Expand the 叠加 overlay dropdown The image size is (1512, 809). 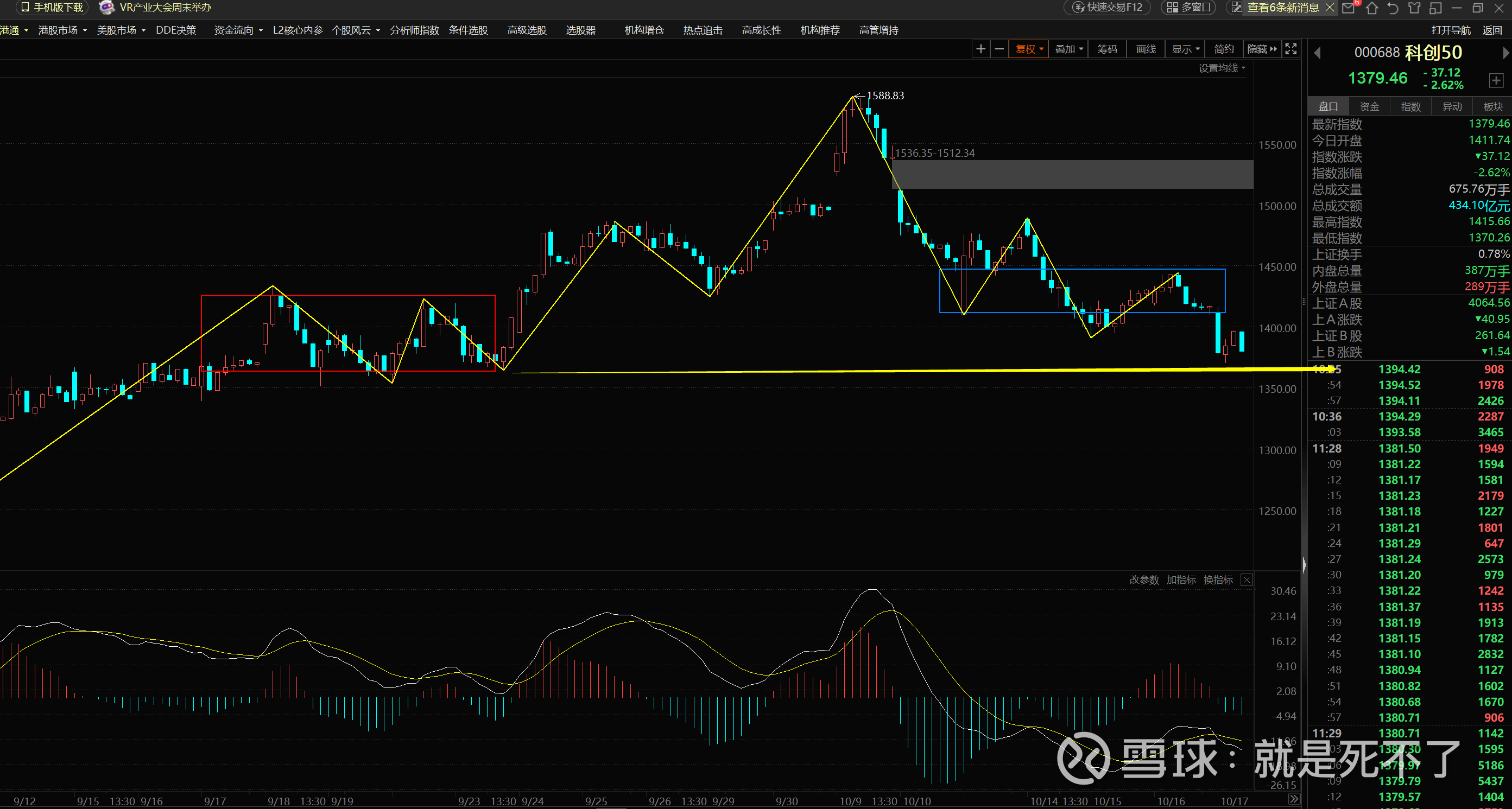point(1068,49)
